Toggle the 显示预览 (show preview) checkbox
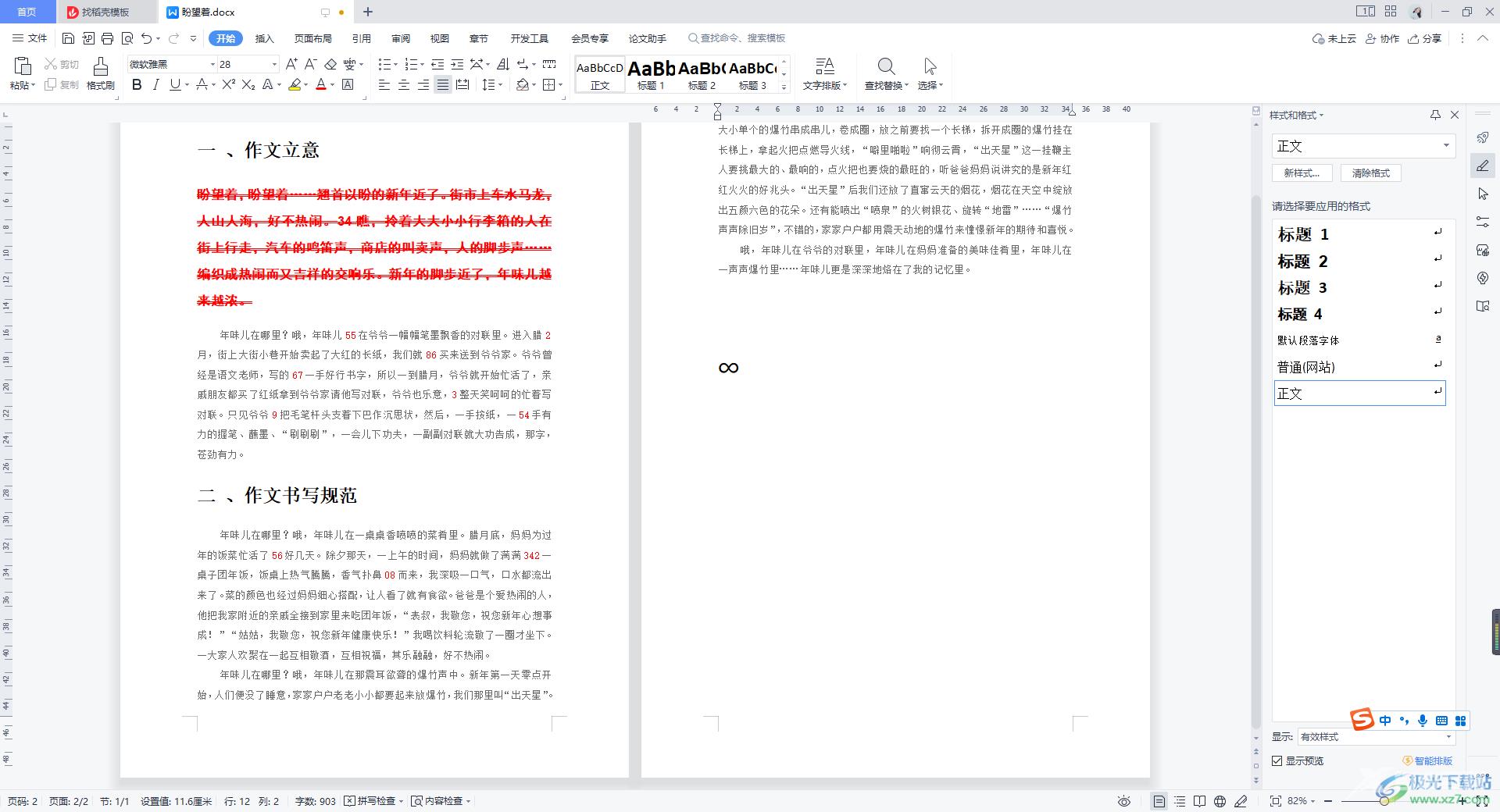 coord(1277,760)
